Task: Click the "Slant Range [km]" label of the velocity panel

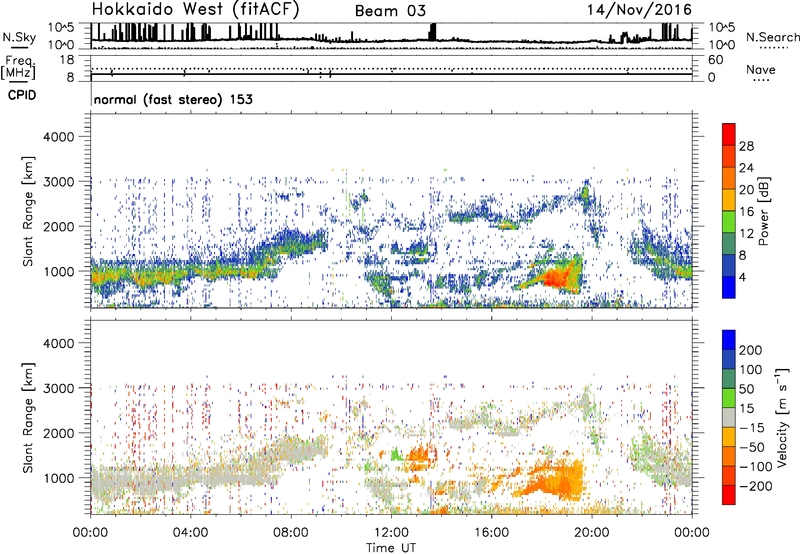Action: tap(28, 417)
